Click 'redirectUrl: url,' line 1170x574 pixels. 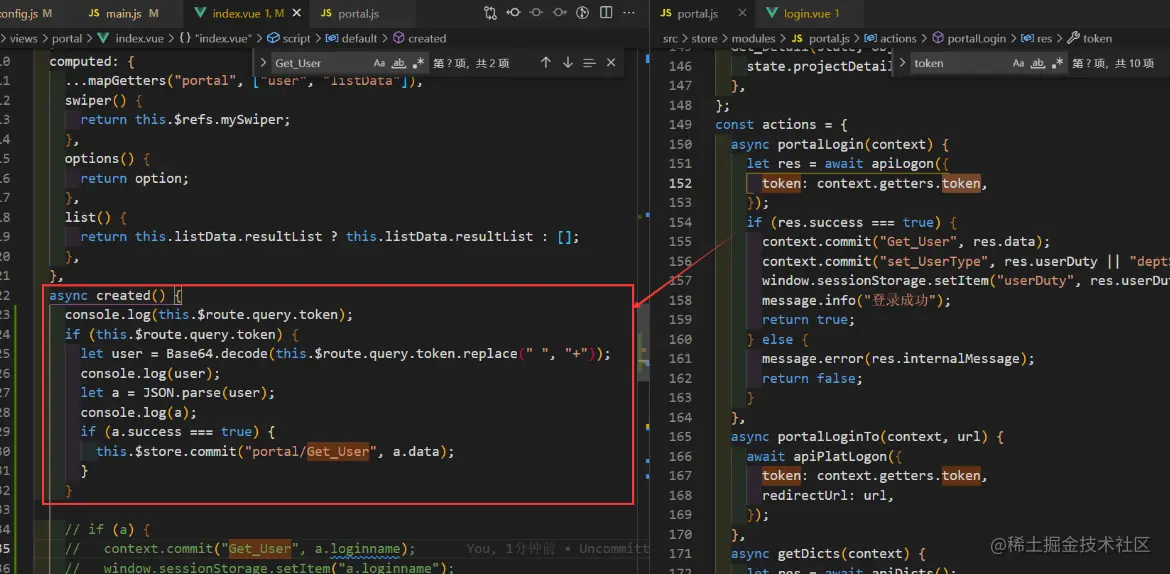click(x=827, y=495)
